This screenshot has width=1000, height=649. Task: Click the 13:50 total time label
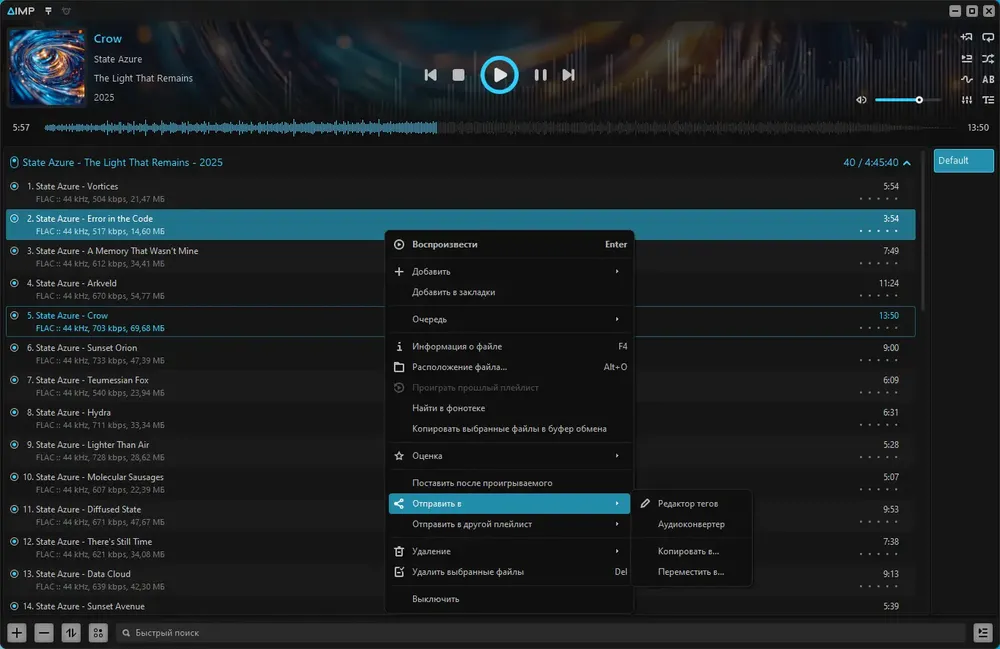(978, 128)
